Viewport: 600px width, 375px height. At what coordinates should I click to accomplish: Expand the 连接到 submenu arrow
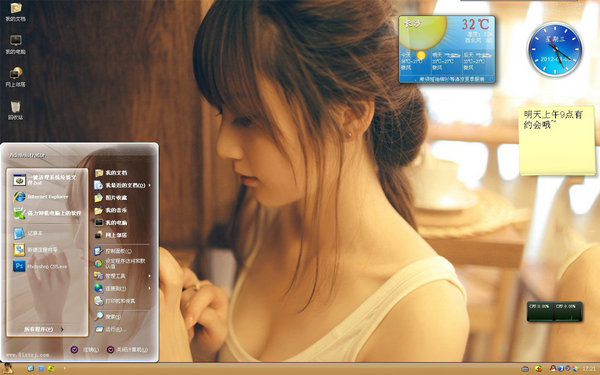click(x=149, y=288)
